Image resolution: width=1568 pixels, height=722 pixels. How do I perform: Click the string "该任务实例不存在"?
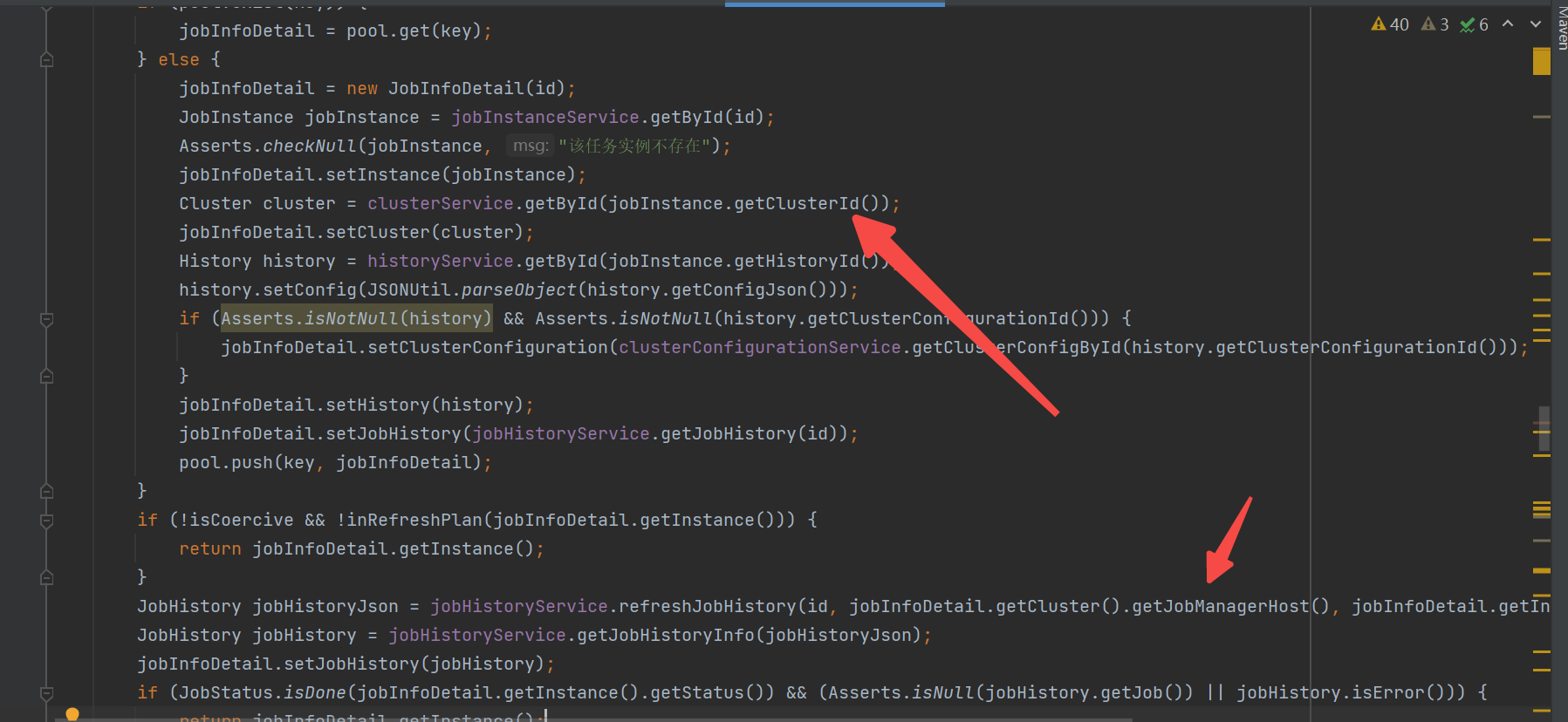(x=634, y=146)
